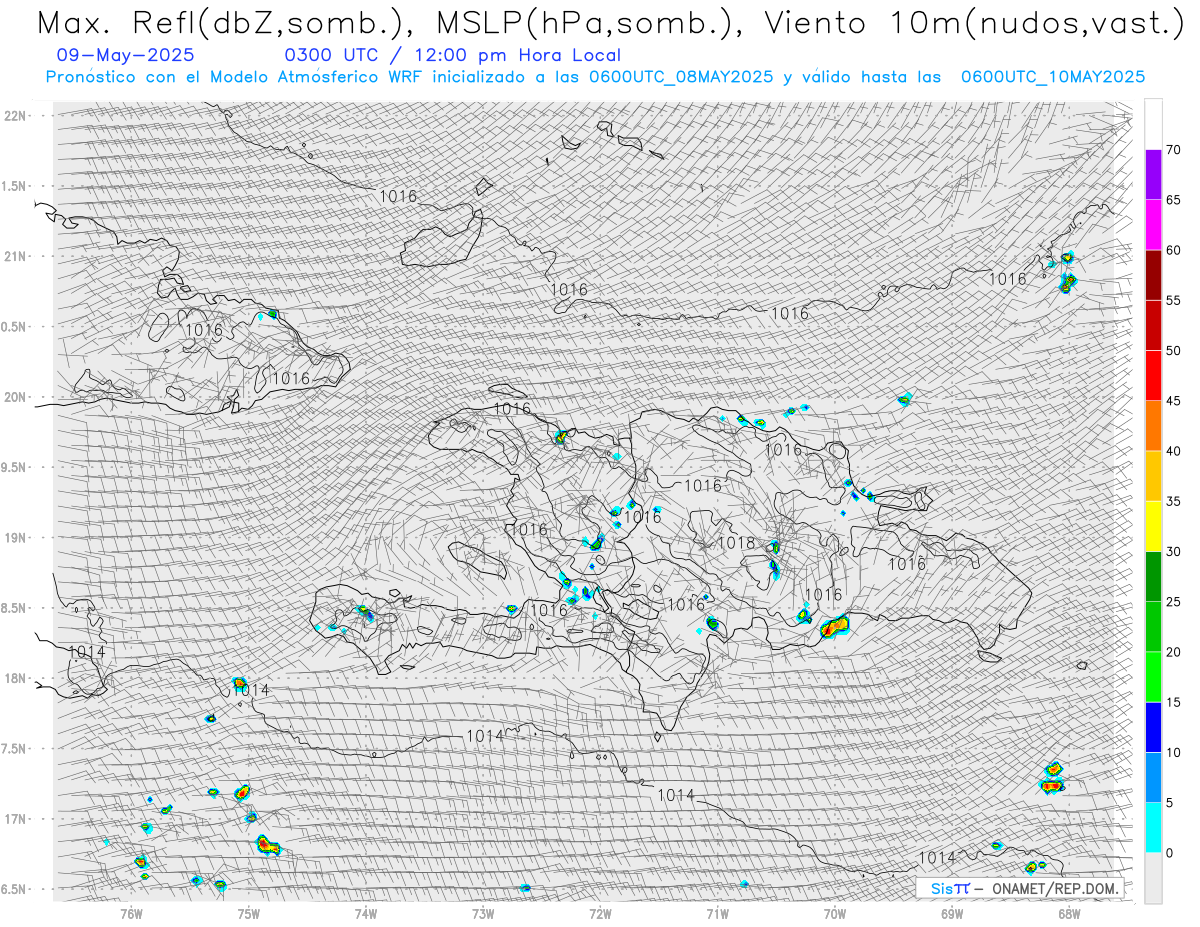Click the gold 35–40 dBZ colorbar swatch

1153,476
